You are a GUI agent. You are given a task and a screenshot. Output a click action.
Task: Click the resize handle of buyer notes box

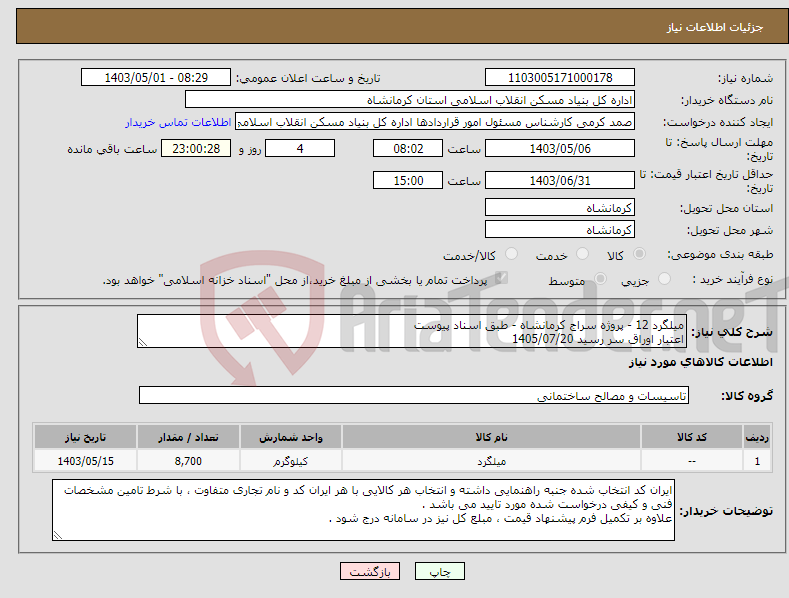pyautogui.click(x=58, y=536)
